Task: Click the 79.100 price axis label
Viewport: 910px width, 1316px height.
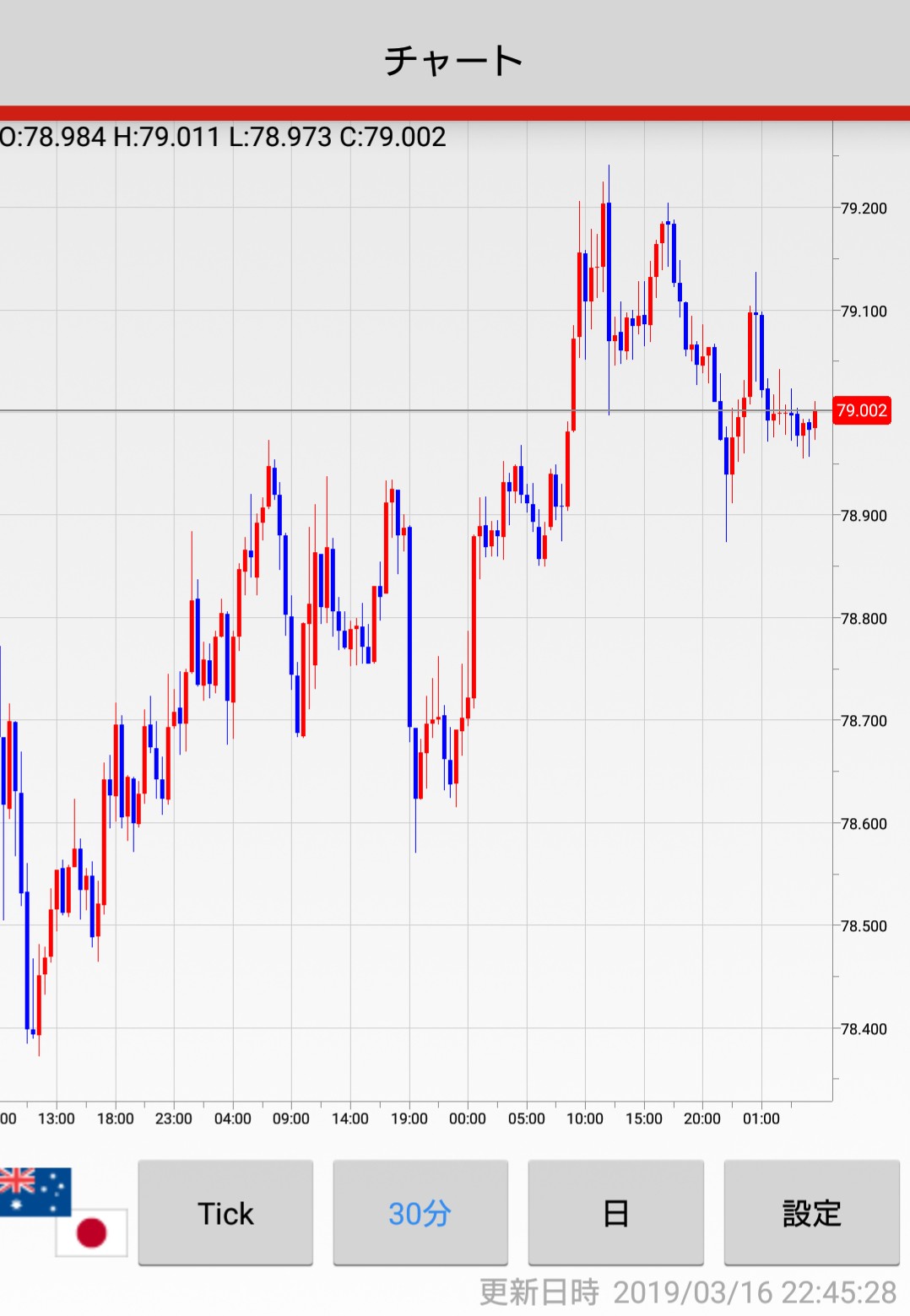Action: pyautogui.click(x=864, y=311)
